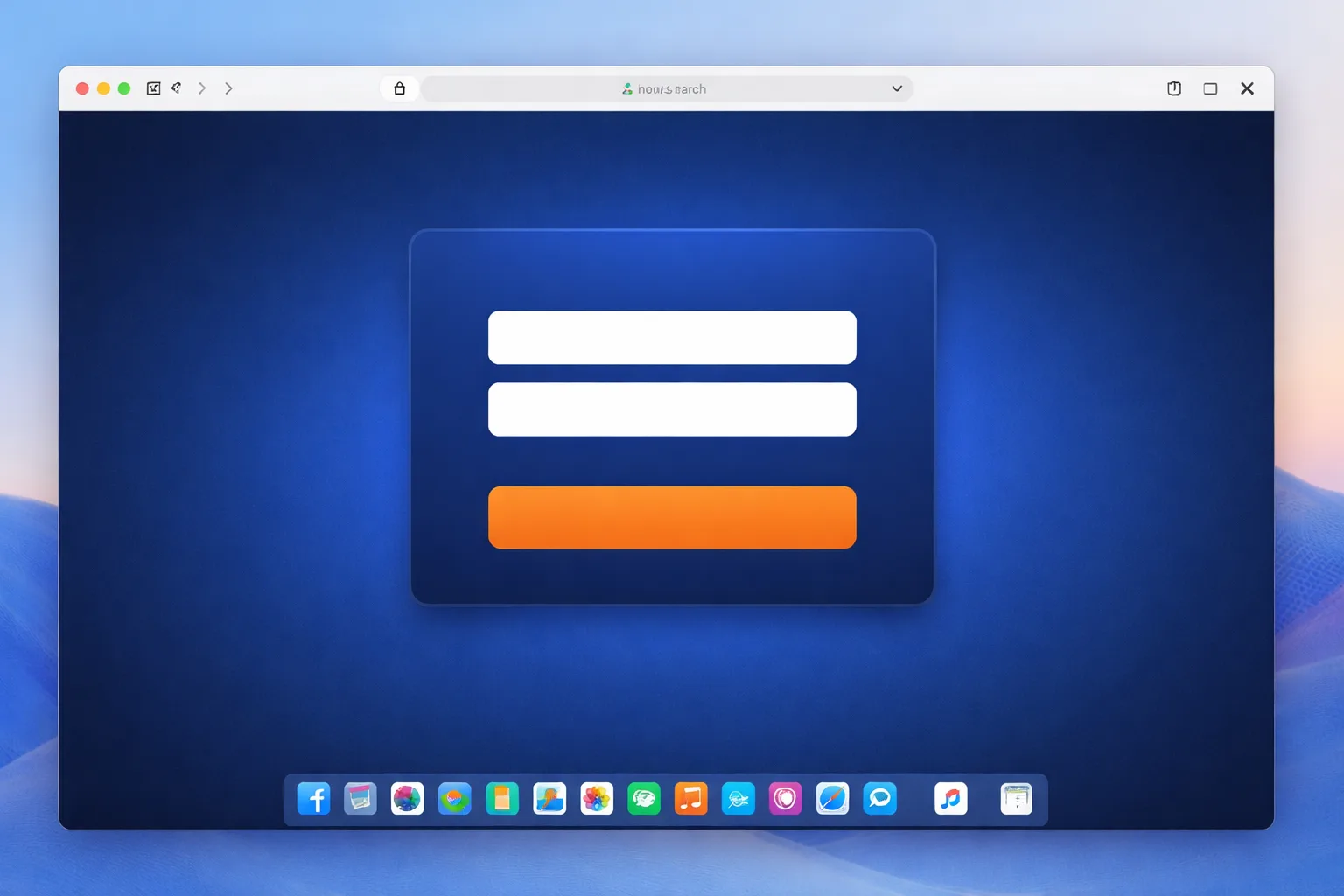Open the white color-wheel dock icon

pos(408,799)
